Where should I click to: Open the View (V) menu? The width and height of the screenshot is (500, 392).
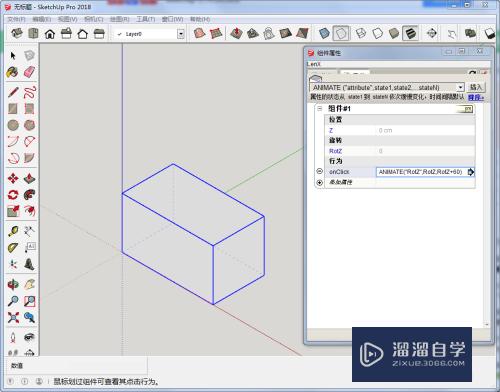coord(67,19)
